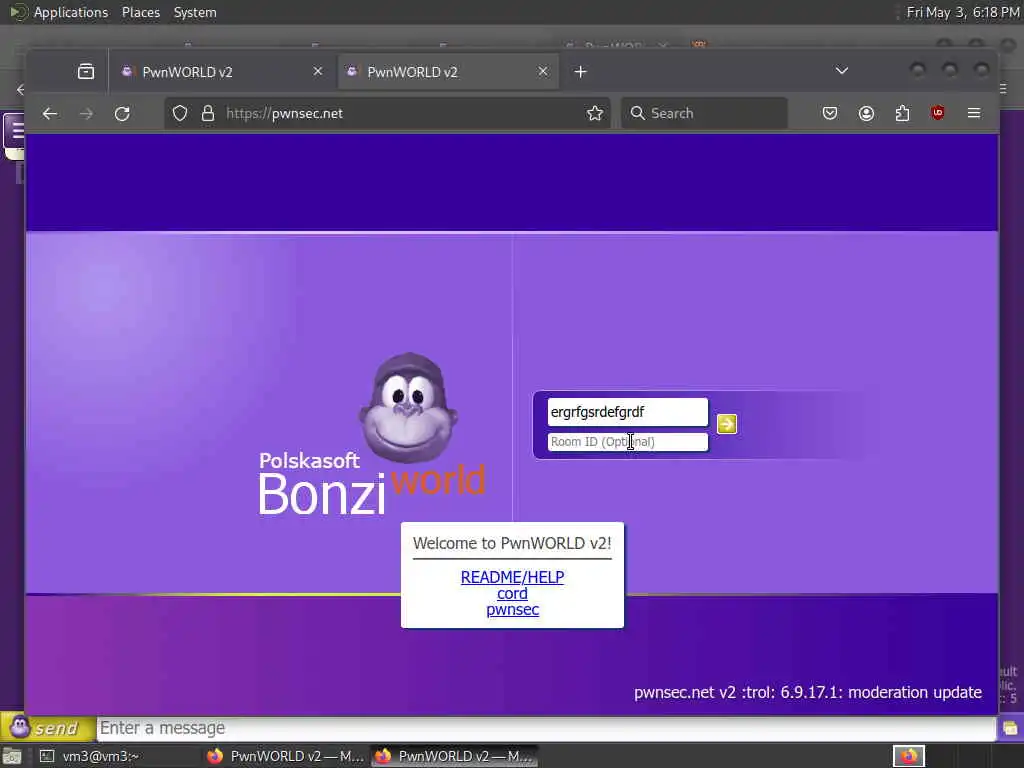
Task: Open the Applications menu
Action: 71,12
